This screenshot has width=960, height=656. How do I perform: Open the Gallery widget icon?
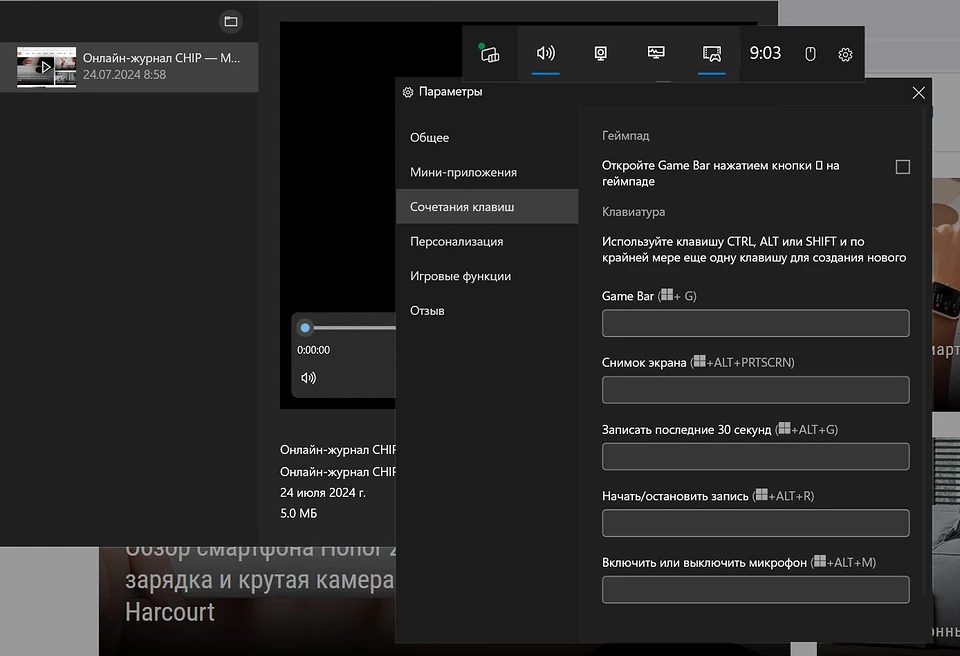(712, 54)
